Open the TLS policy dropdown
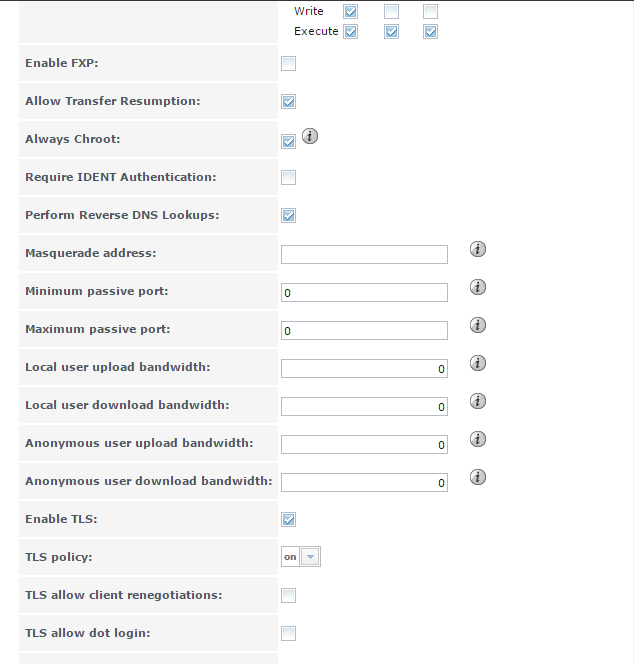The image size is (634, 664). pos(301,558)
